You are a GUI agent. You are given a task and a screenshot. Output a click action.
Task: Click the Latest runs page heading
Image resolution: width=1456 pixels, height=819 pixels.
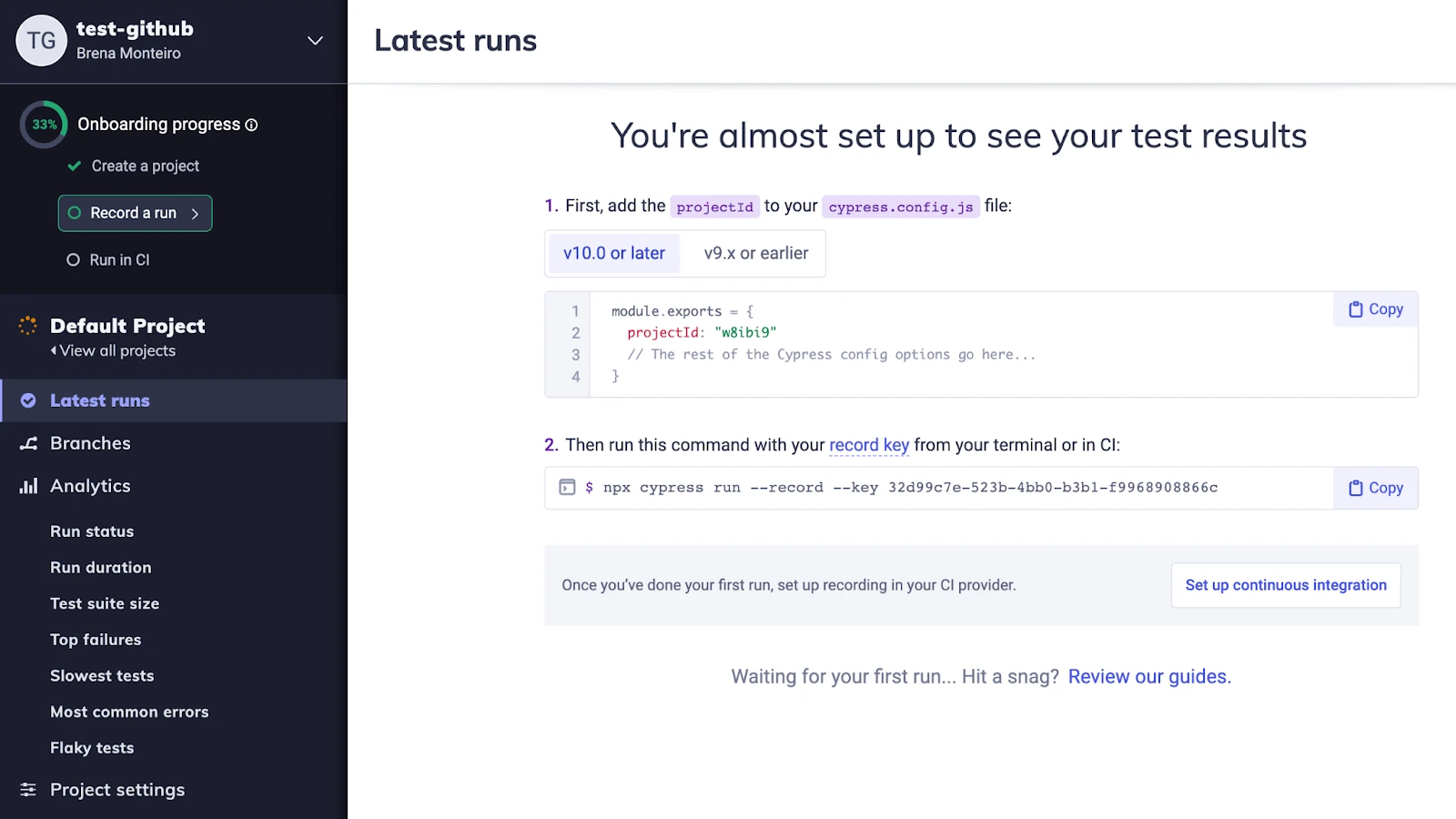point(456,41)
